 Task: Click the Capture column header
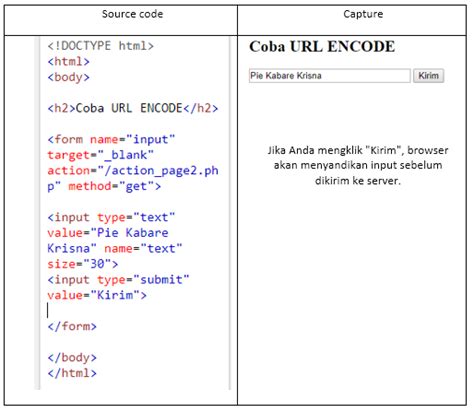pyautogui.click(x=363, y=14)
